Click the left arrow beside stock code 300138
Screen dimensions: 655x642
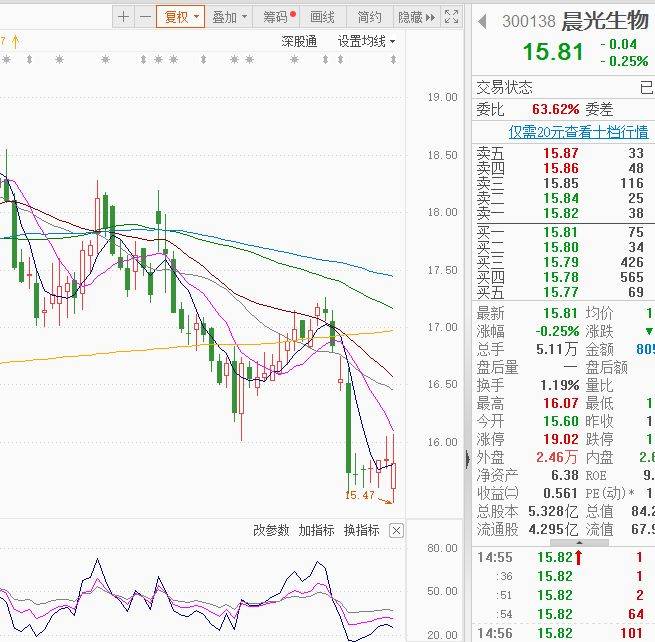pyautogui.click(x=482, y=21)
